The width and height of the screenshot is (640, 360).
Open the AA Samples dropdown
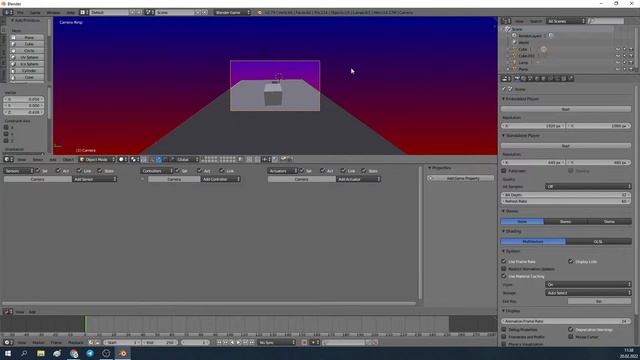(x=588, y=187)
